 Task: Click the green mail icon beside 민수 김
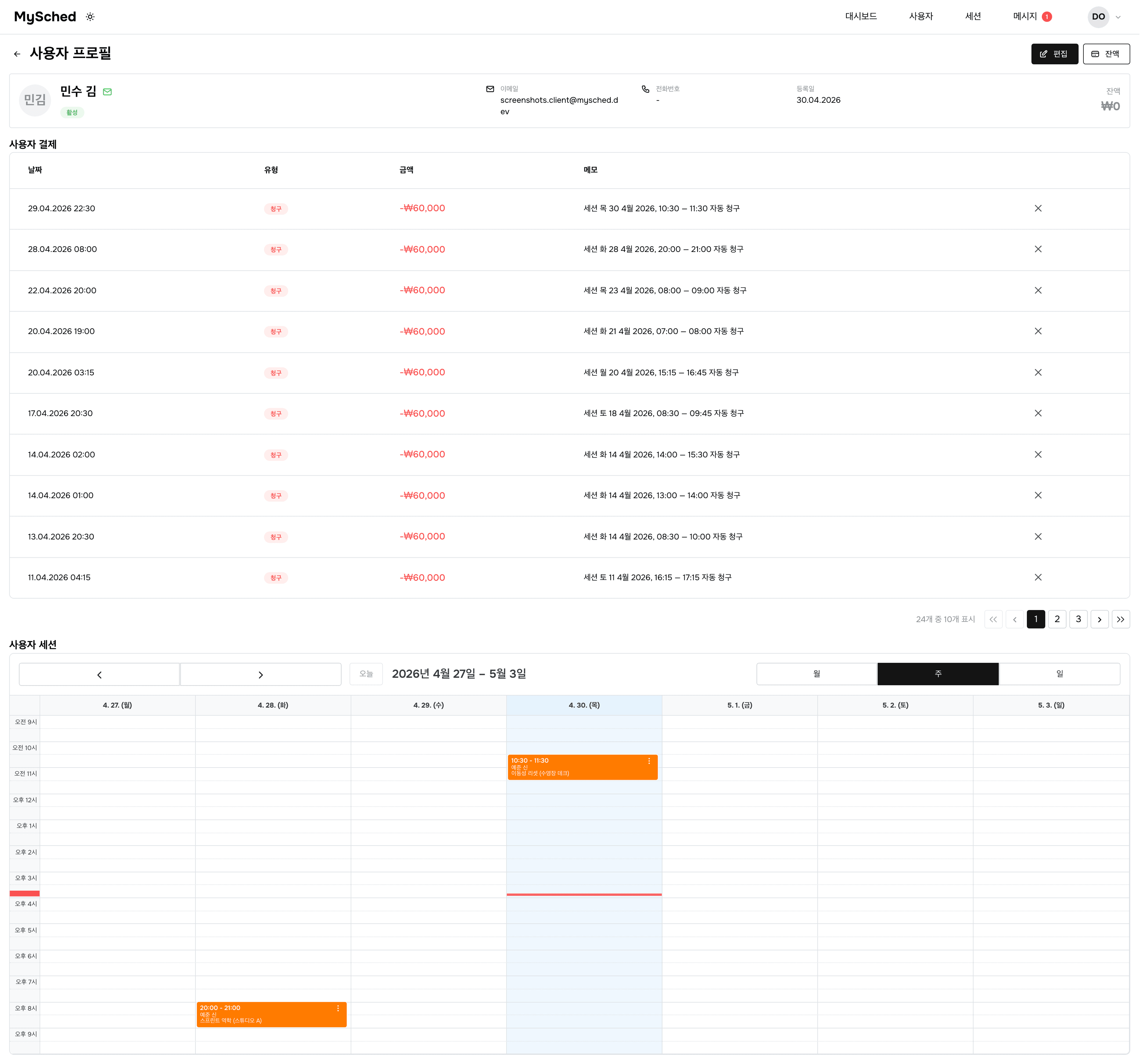(107, 92)
